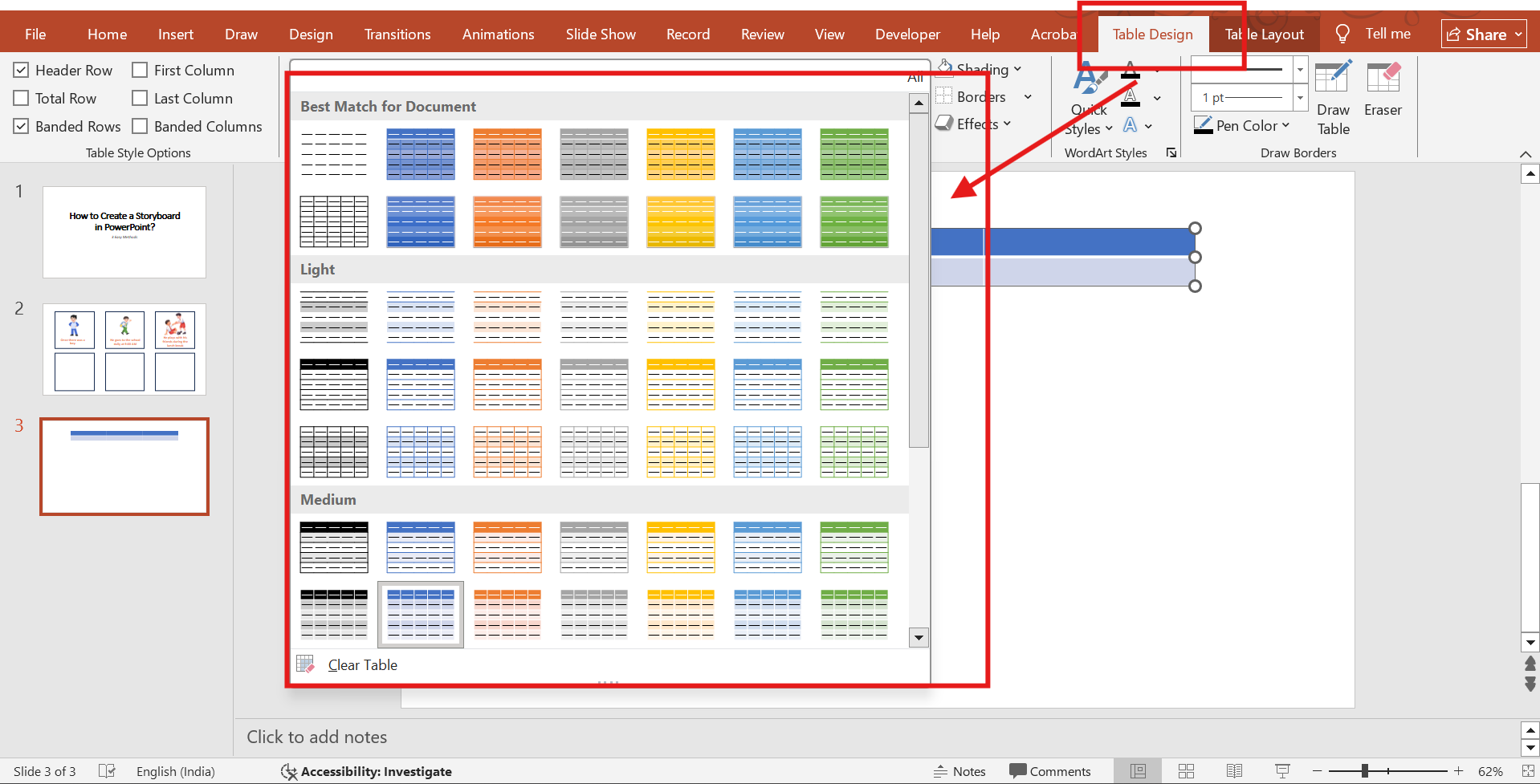This screenshot has height=784, width=1540.
Task: Enable the Total Row checkbox
Action: click(22, 99)
